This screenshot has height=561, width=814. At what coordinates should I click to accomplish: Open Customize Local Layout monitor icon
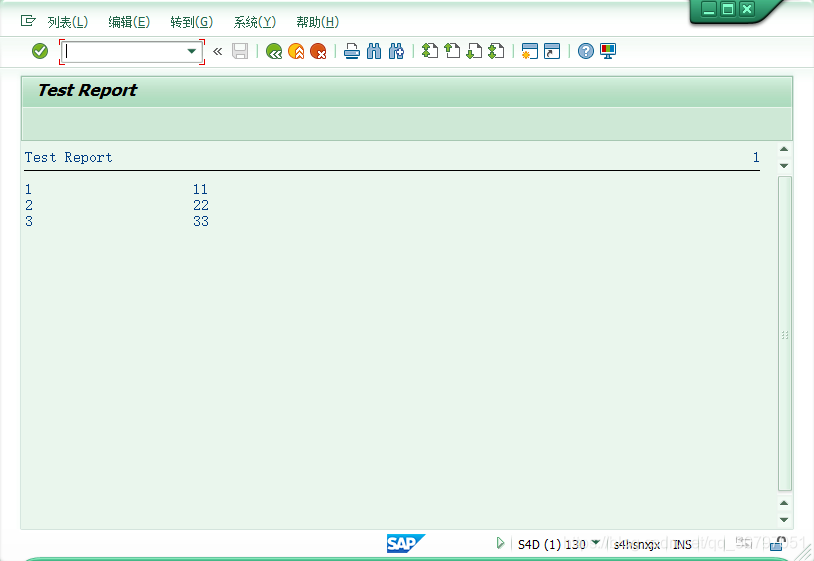click(x=608, y=51)
